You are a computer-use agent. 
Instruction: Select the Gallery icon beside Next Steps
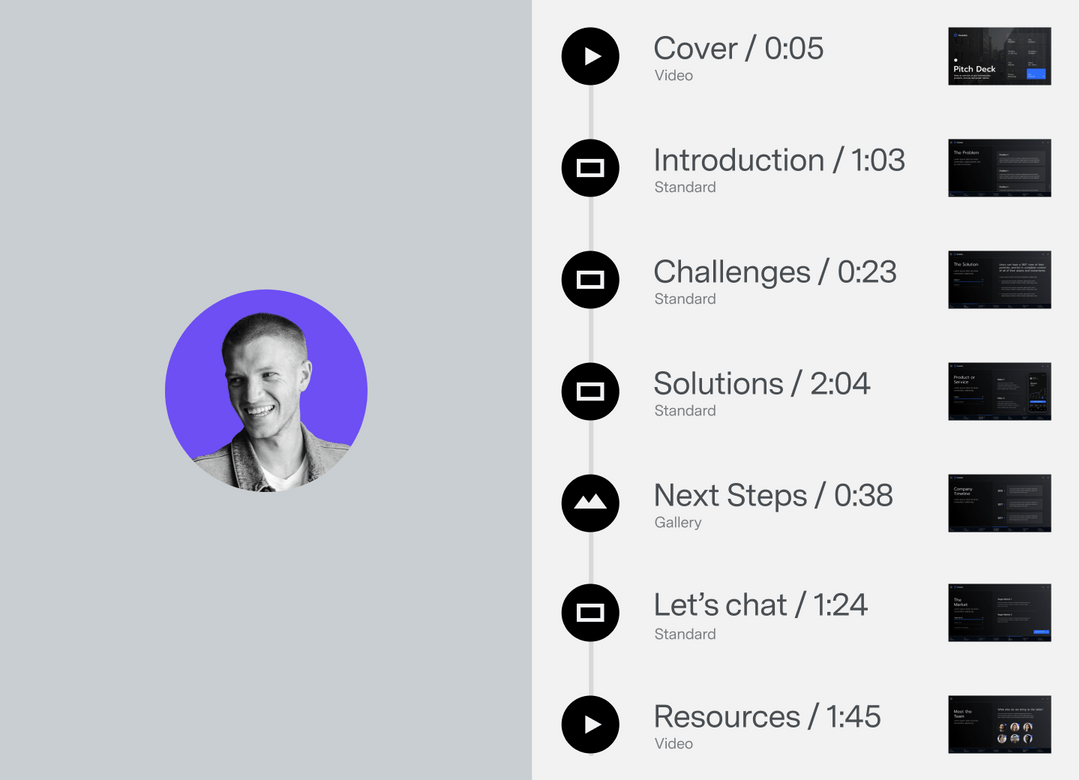pos(590,503)
